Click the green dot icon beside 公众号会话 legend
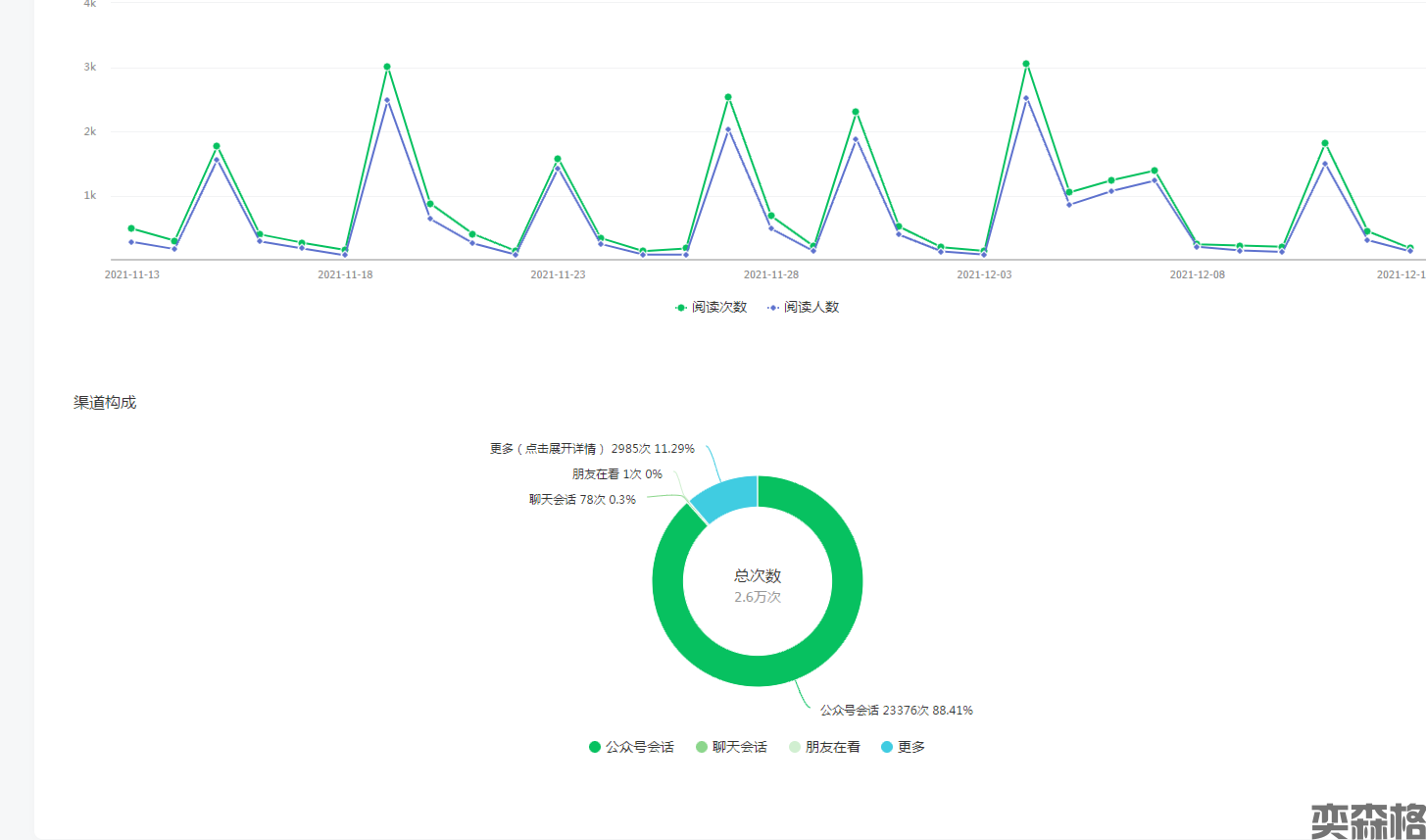Screen dimensions: 1426x840 pos(595,747)
